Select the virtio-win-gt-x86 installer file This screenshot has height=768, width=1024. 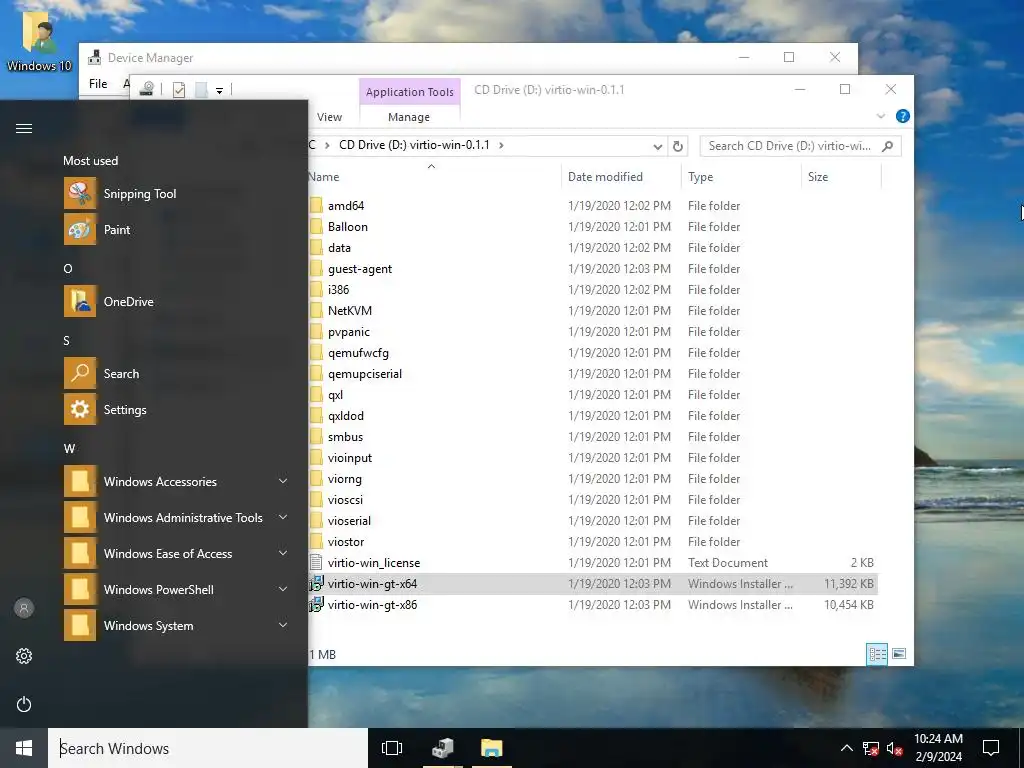tap(372, 605)
